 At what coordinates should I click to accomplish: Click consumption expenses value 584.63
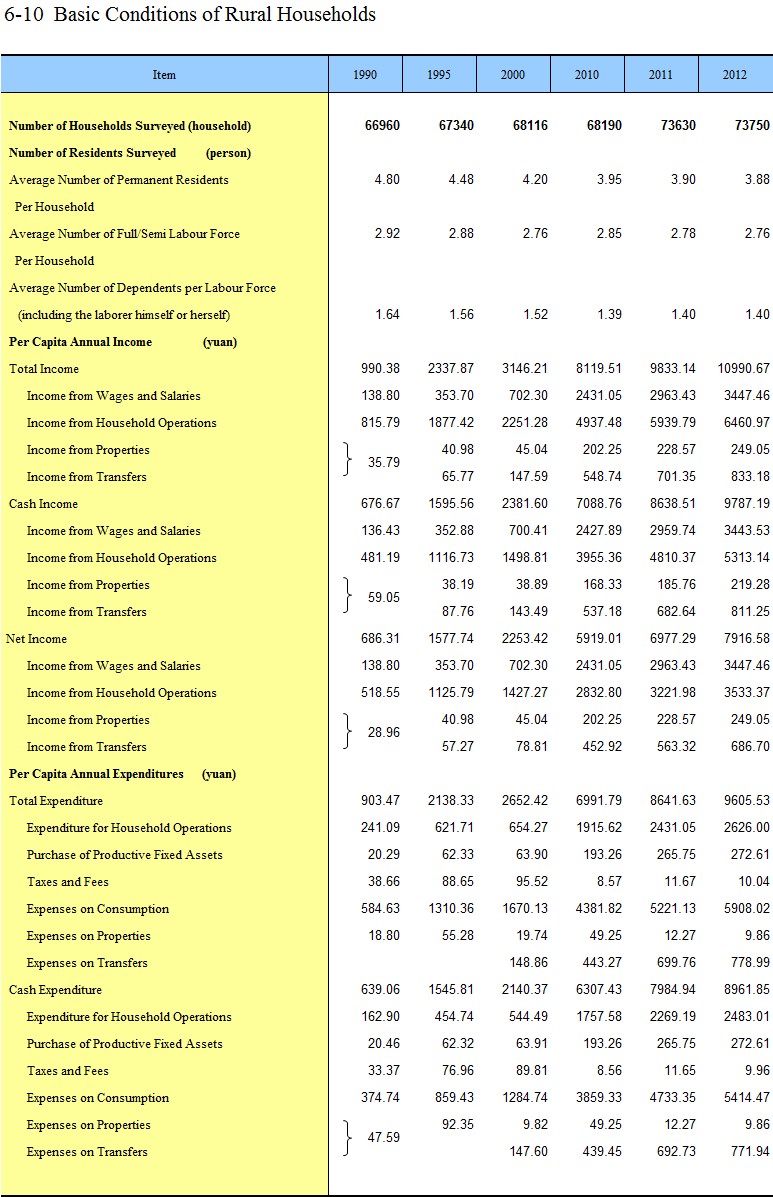coord(380,908)
